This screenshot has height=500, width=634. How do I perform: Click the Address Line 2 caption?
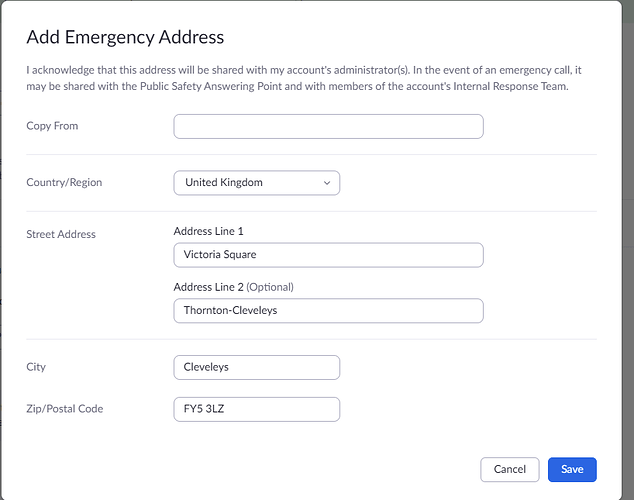pyautogui.click(x=208, y=287)
